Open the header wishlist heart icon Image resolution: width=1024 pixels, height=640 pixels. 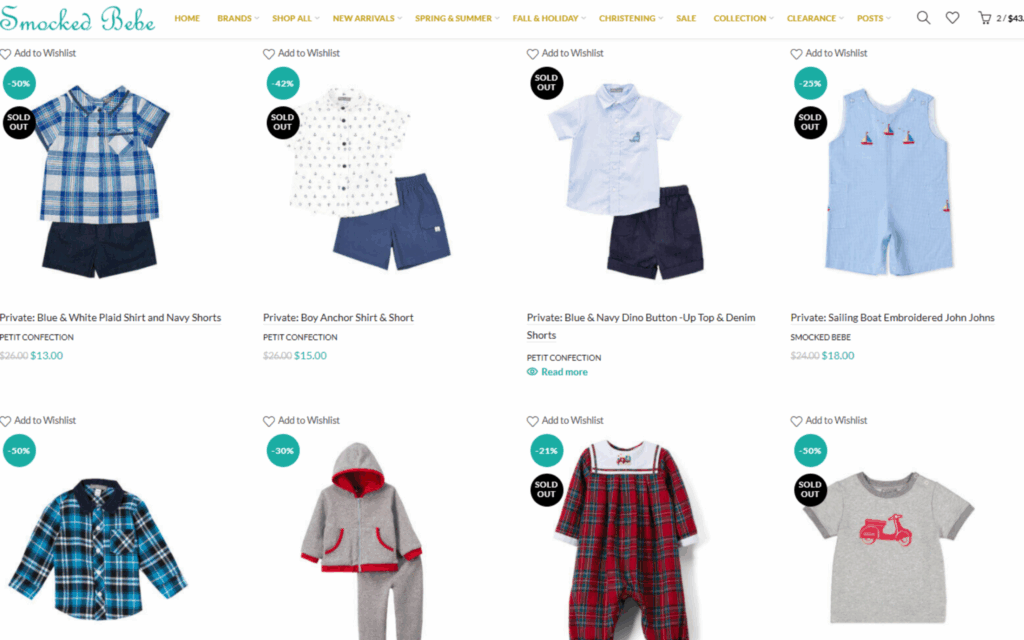pos(952,18)
